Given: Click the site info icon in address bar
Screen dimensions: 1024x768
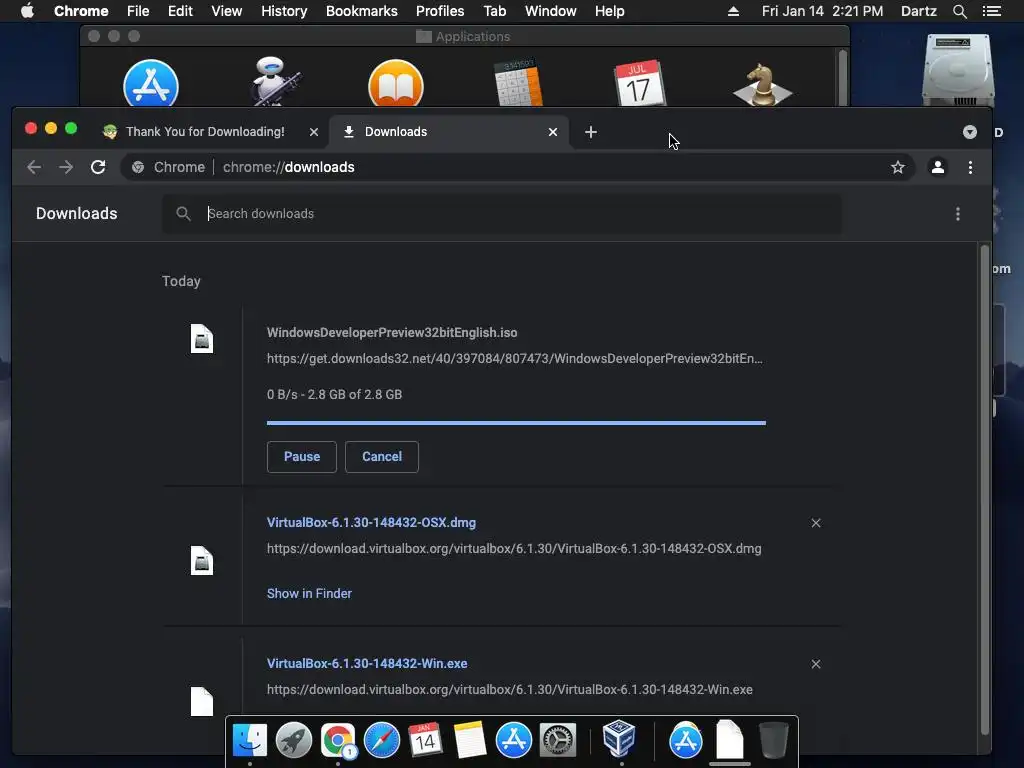Looking at the screenshot, I should (x=138, y=167).
